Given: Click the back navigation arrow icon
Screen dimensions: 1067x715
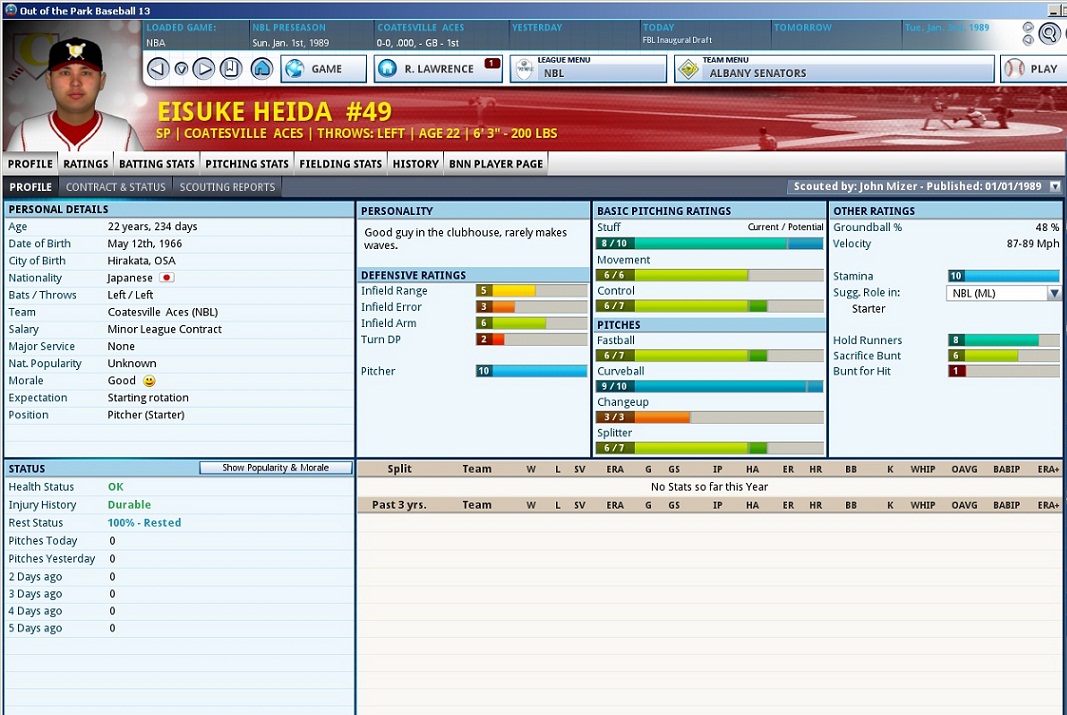Looking at the screenshot, I should (x=157, y=68).
